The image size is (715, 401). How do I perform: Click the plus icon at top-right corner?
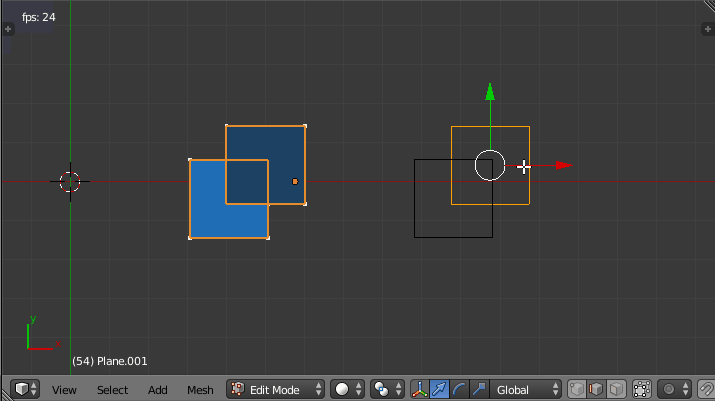point(708,29)
